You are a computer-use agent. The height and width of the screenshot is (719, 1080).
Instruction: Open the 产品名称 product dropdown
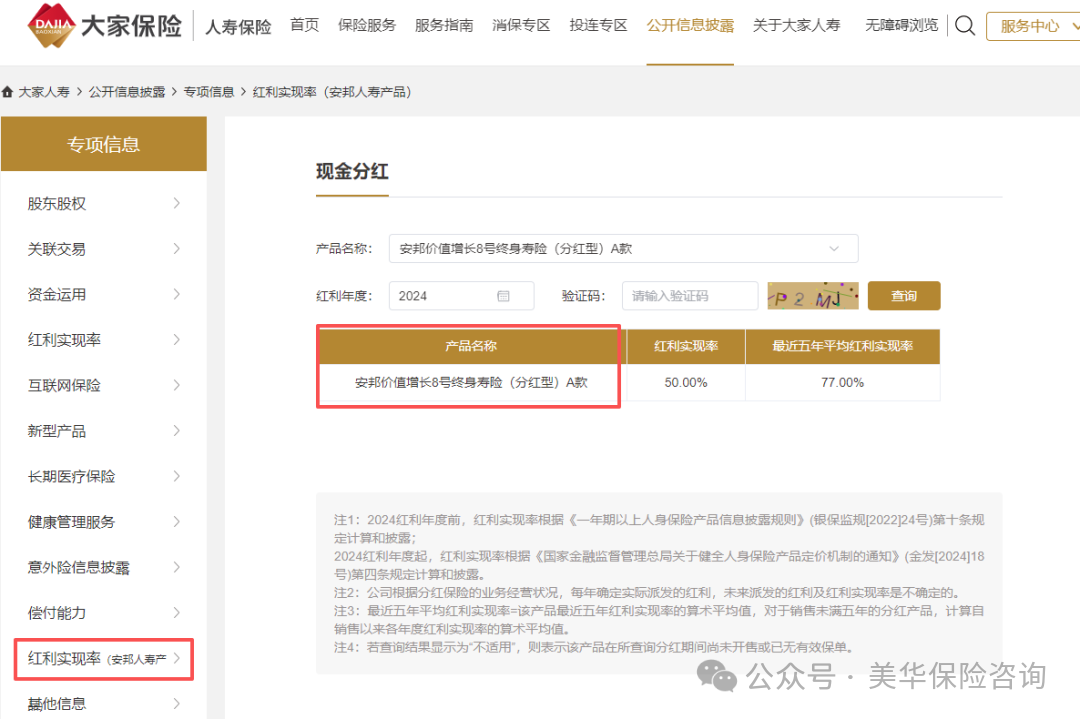pos(623,249)
